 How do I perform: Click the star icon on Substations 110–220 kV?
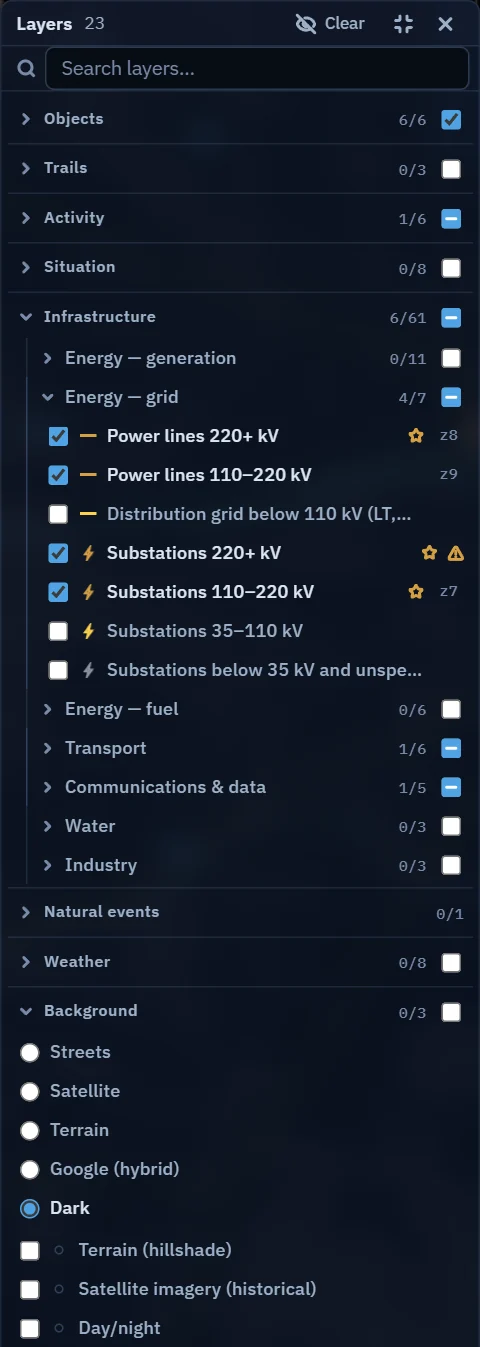tap(416, 592)
